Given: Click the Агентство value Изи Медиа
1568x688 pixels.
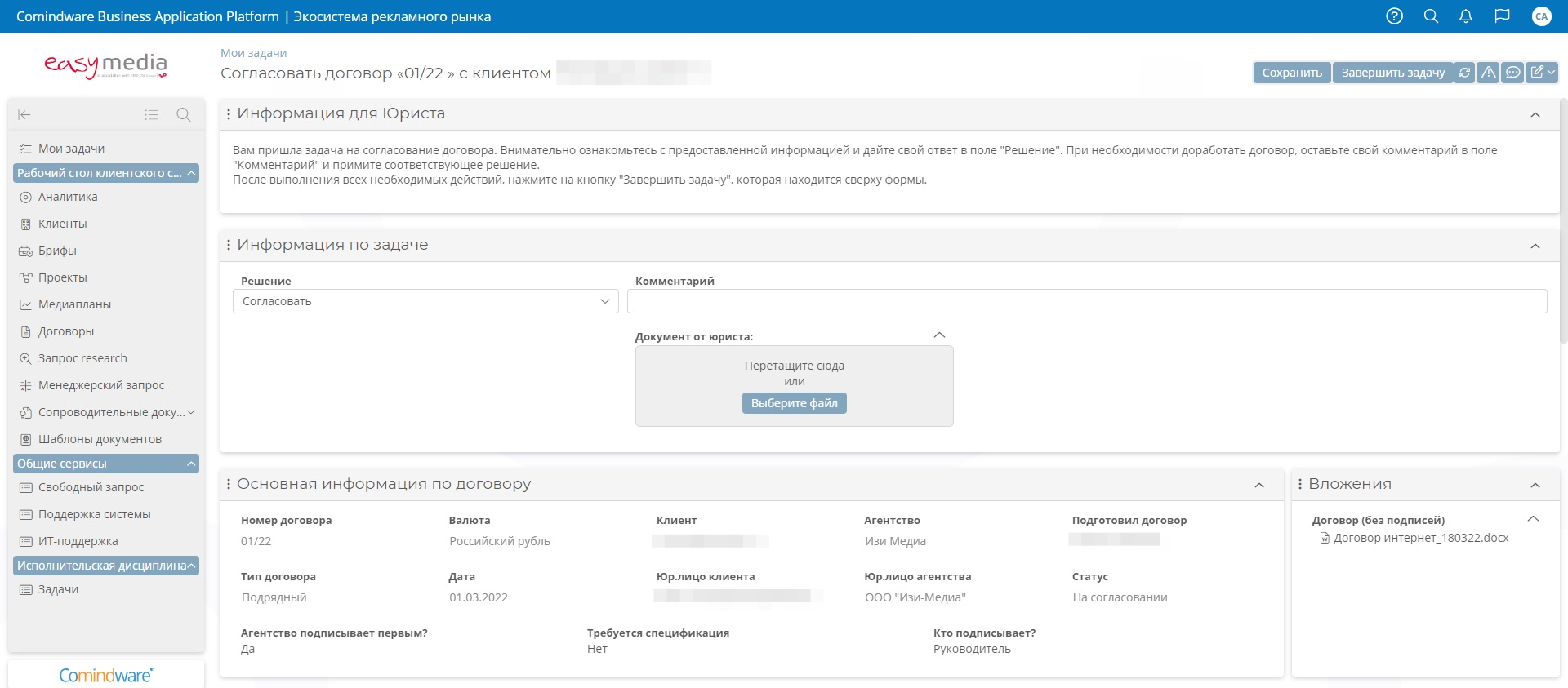Looking at the screenshot, I should click(895, 541).
